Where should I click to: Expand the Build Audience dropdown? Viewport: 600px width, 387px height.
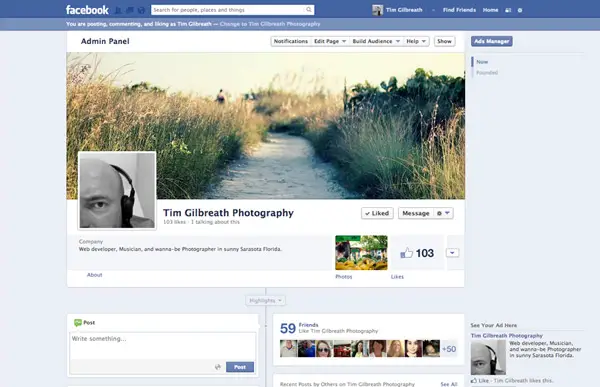(x=376, y=41)
